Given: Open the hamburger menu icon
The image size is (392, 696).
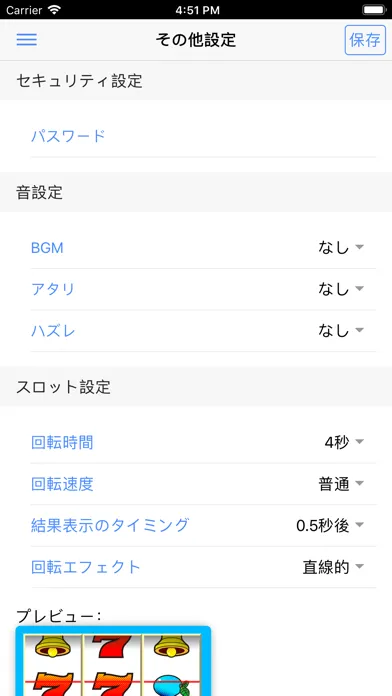Looking at the screenshot, I should [27, 40].
